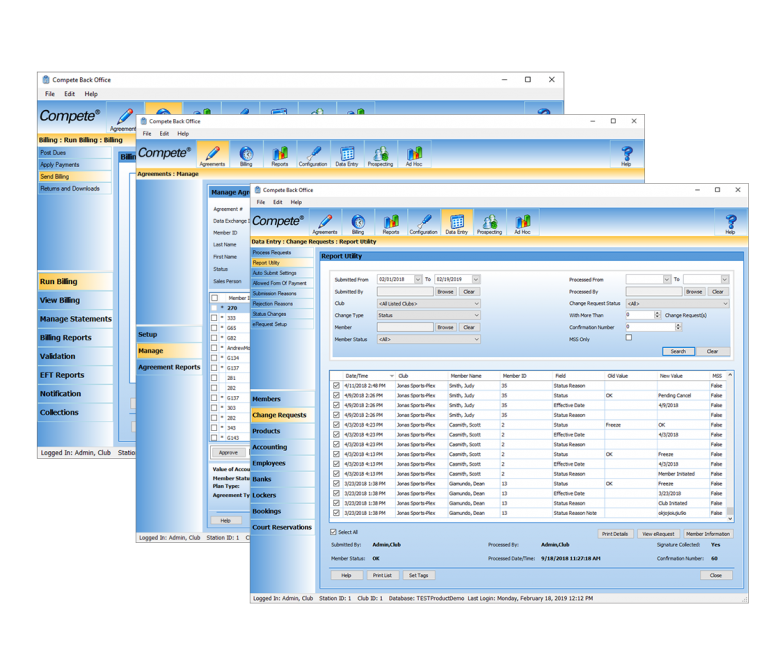Click Help icon in middle window toolbar
This screenshot has width=780, height=657.
(x=626, y=155)
